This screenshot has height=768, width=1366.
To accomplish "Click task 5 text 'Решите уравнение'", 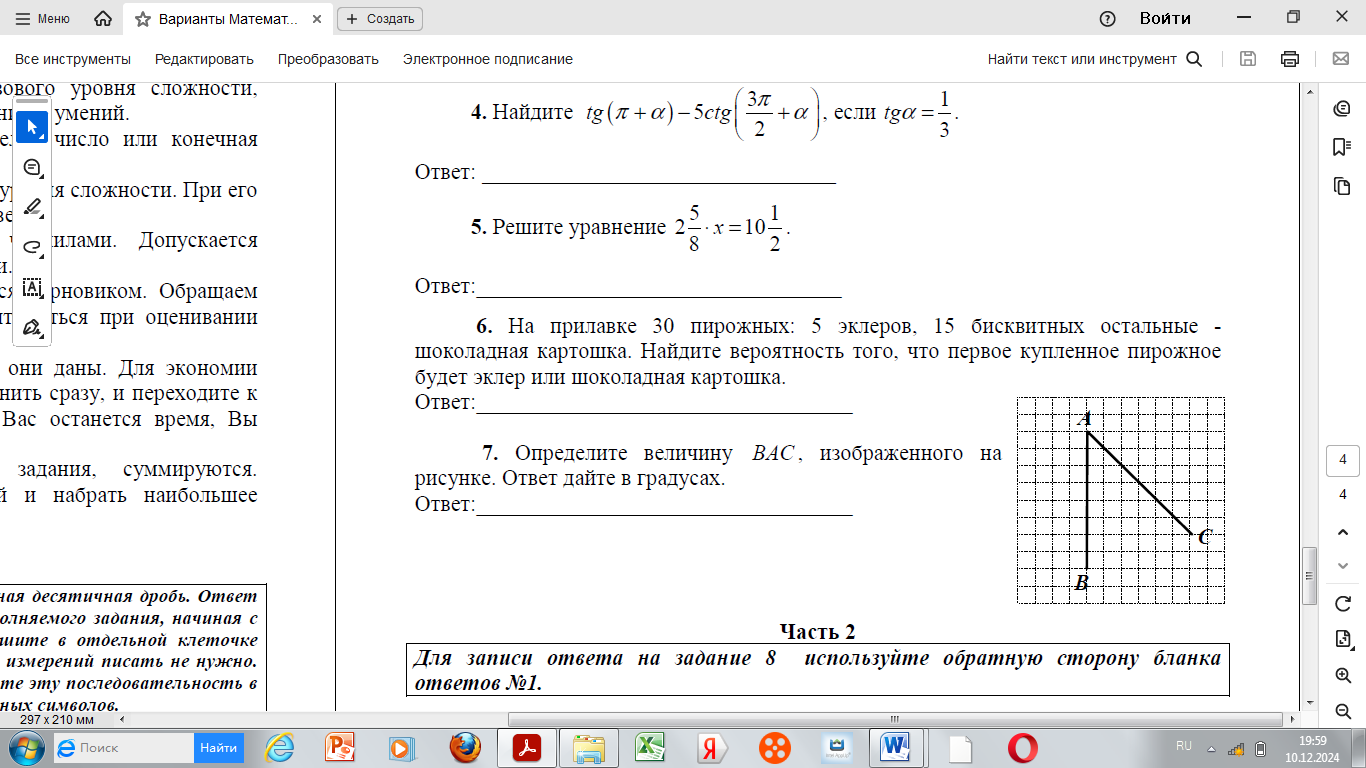I will [579, 227].
